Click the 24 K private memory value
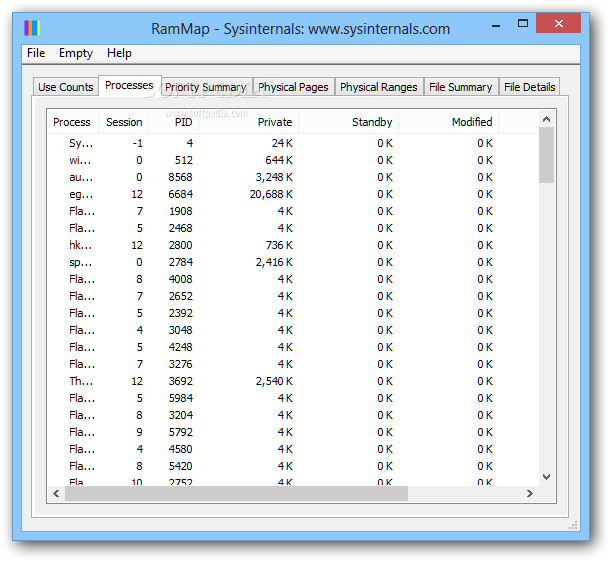 pyautogui.click(x=282, y=143)
